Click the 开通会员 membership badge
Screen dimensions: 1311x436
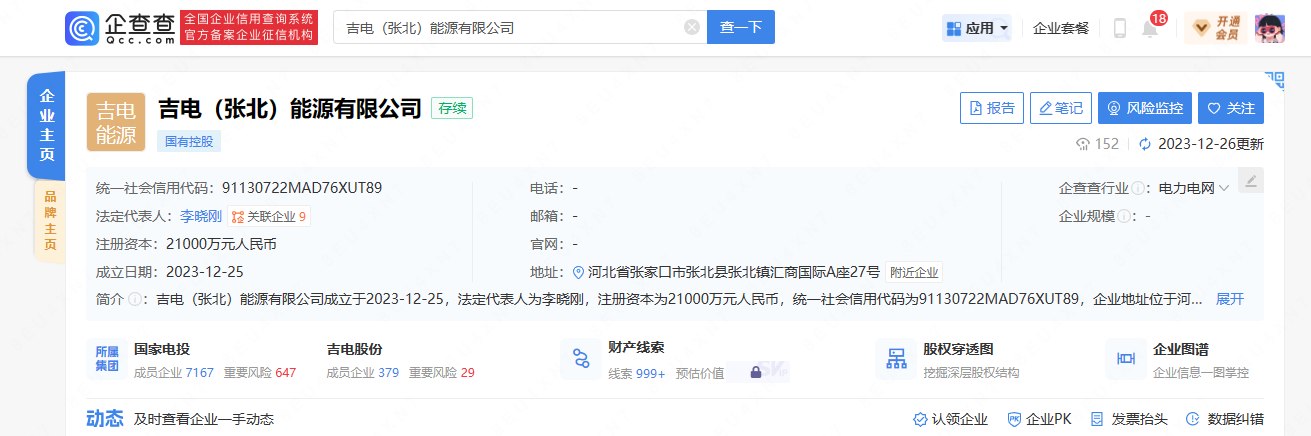(1215, 28)
